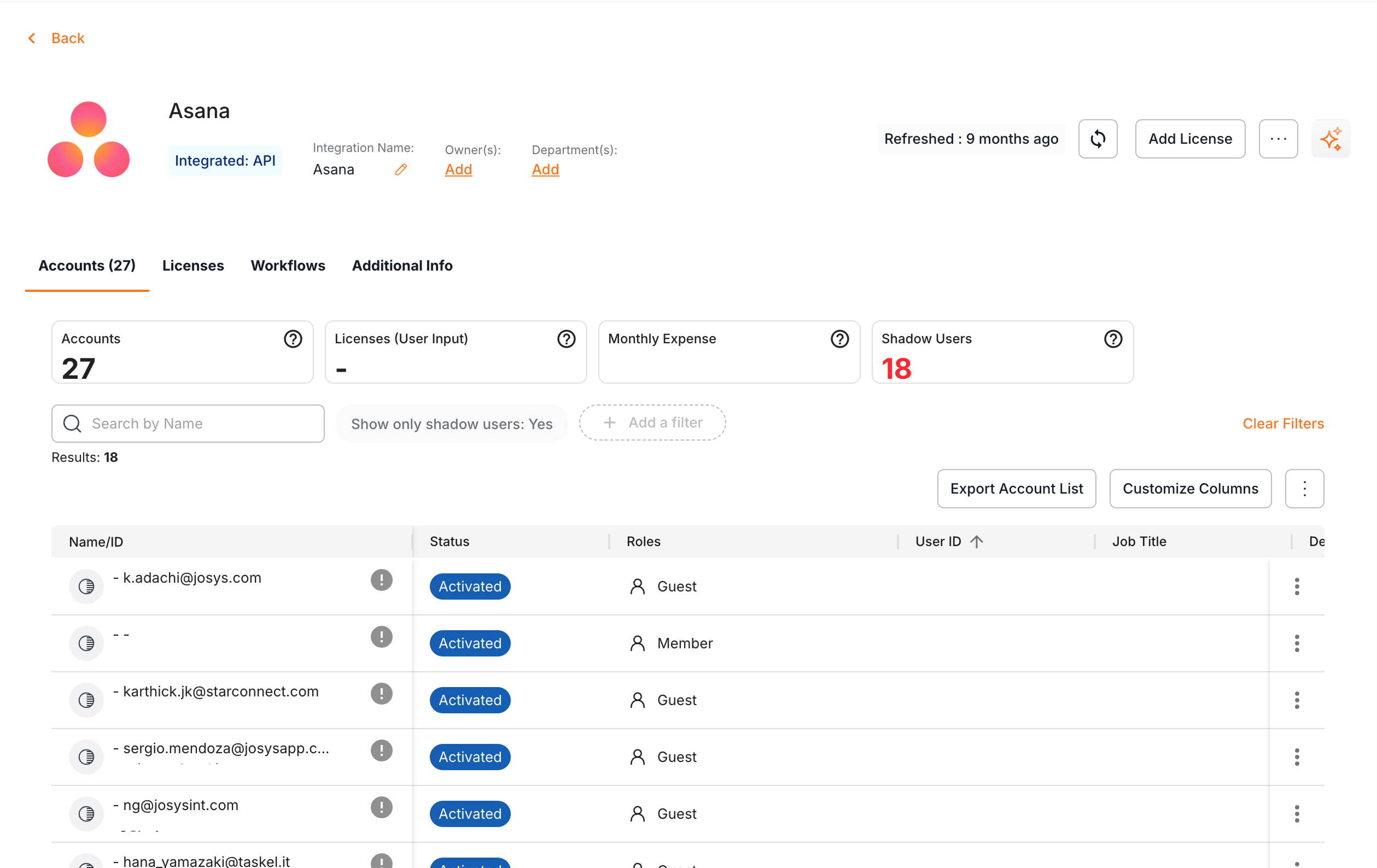The width and height of the screenshot is (1377, 868).
Task: Refresh the Asana integration data
Action: tap(1098, 139)
